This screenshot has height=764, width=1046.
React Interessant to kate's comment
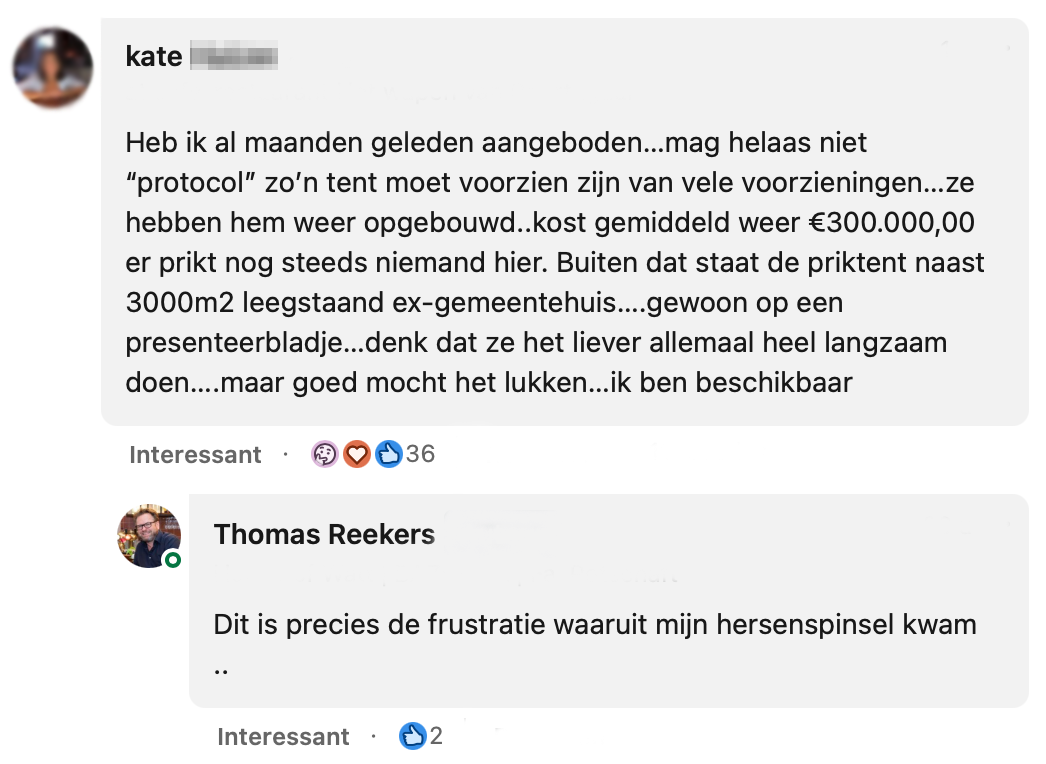(x=195, y=455)
